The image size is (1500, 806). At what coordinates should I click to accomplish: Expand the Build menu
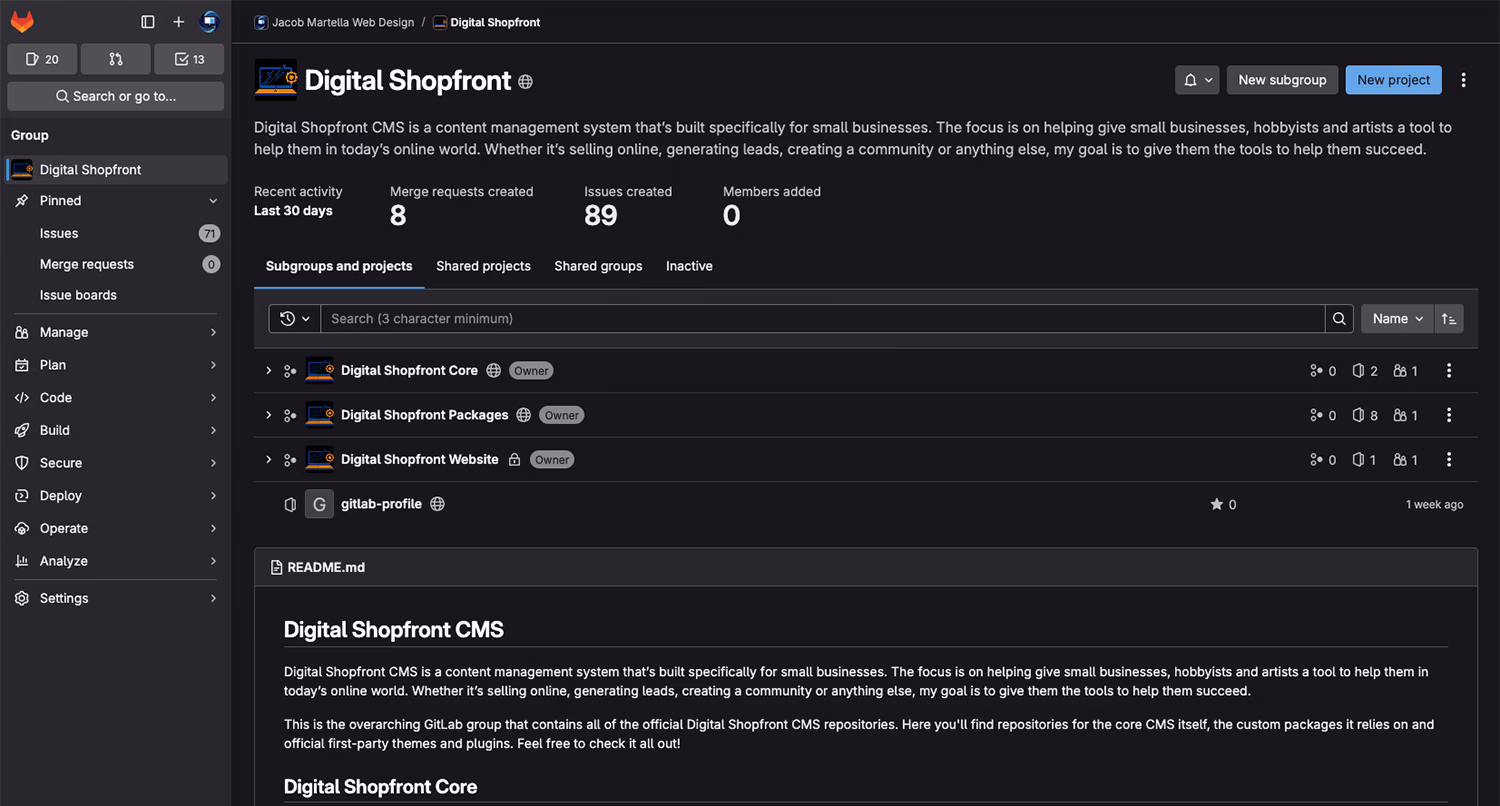pyautogui.click(x=116, y=430)
